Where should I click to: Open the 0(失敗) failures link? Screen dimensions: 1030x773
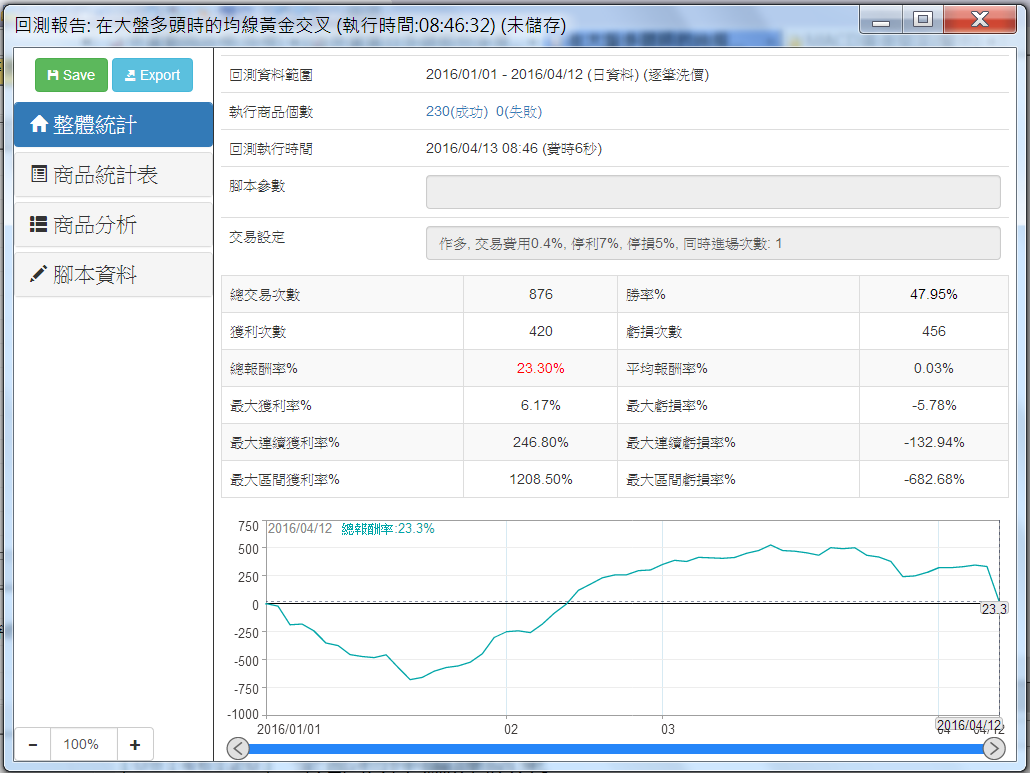(519, 112)
